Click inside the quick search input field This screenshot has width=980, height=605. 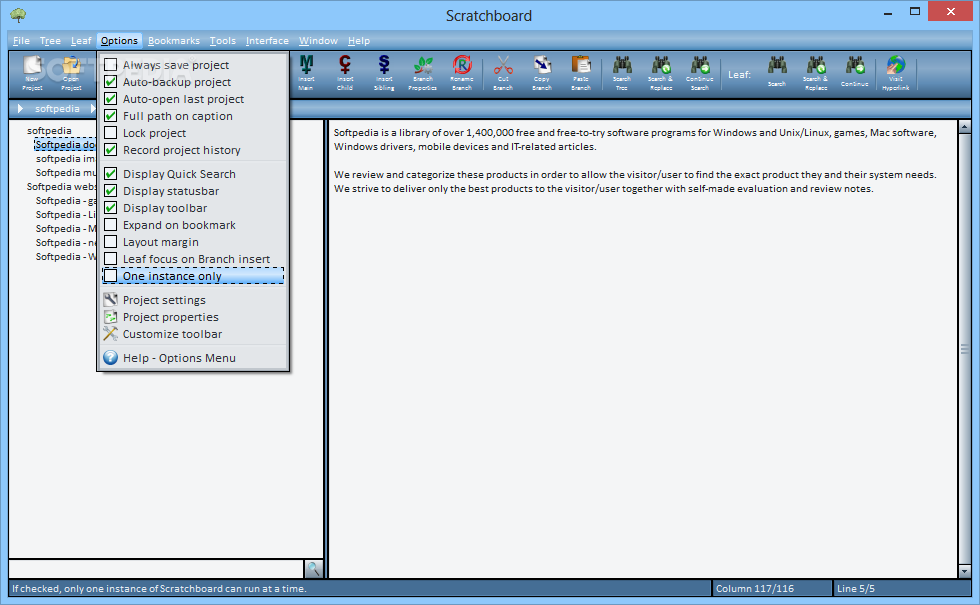(x=156, y=569)
